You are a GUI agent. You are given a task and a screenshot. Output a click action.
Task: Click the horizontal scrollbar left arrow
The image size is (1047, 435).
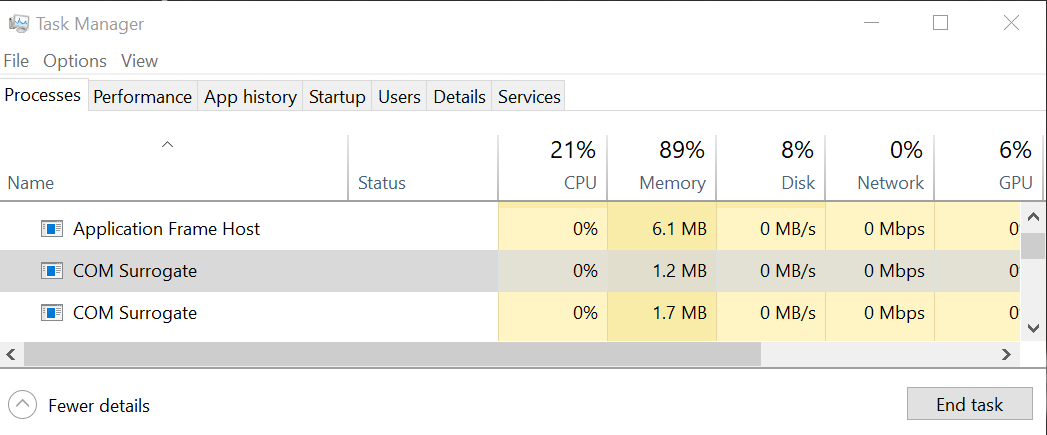pos(11,354)
